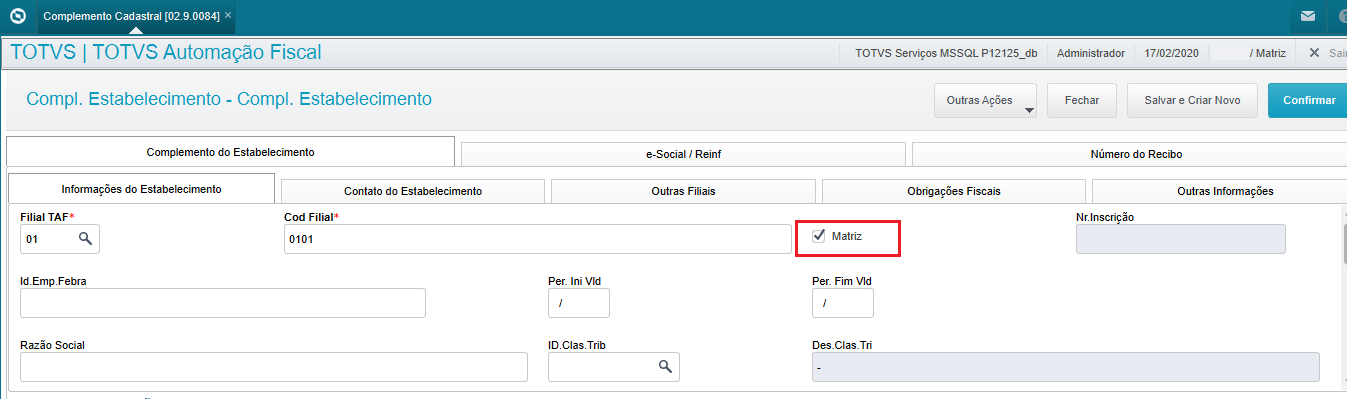Open the mail envelope icon
This screenshot has height=401, width=1365.
(1307, 16)
